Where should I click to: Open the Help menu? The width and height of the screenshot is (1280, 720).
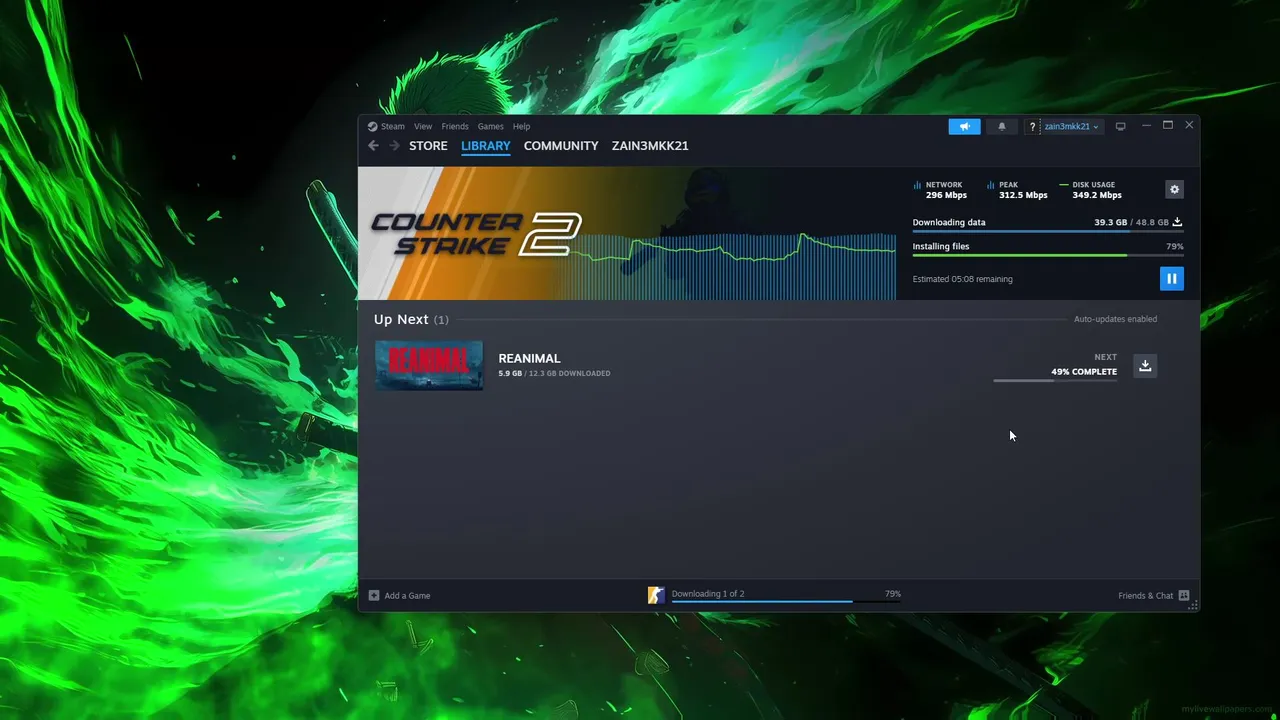521,127
